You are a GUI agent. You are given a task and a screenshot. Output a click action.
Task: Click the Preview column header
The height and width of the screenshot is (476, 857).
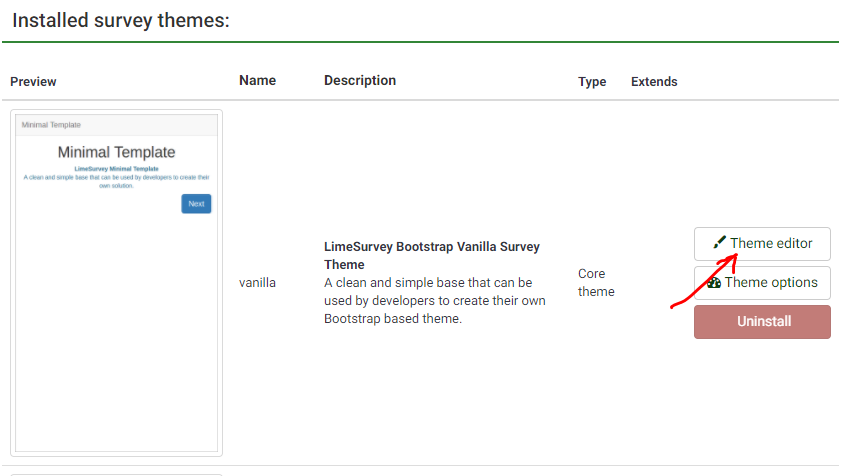tap(33, 81)
